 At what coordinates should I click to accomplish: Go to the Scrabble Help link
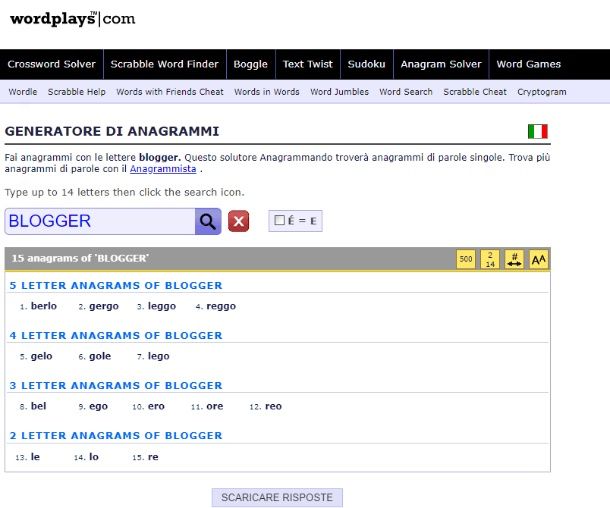click(x=77, y=92)
